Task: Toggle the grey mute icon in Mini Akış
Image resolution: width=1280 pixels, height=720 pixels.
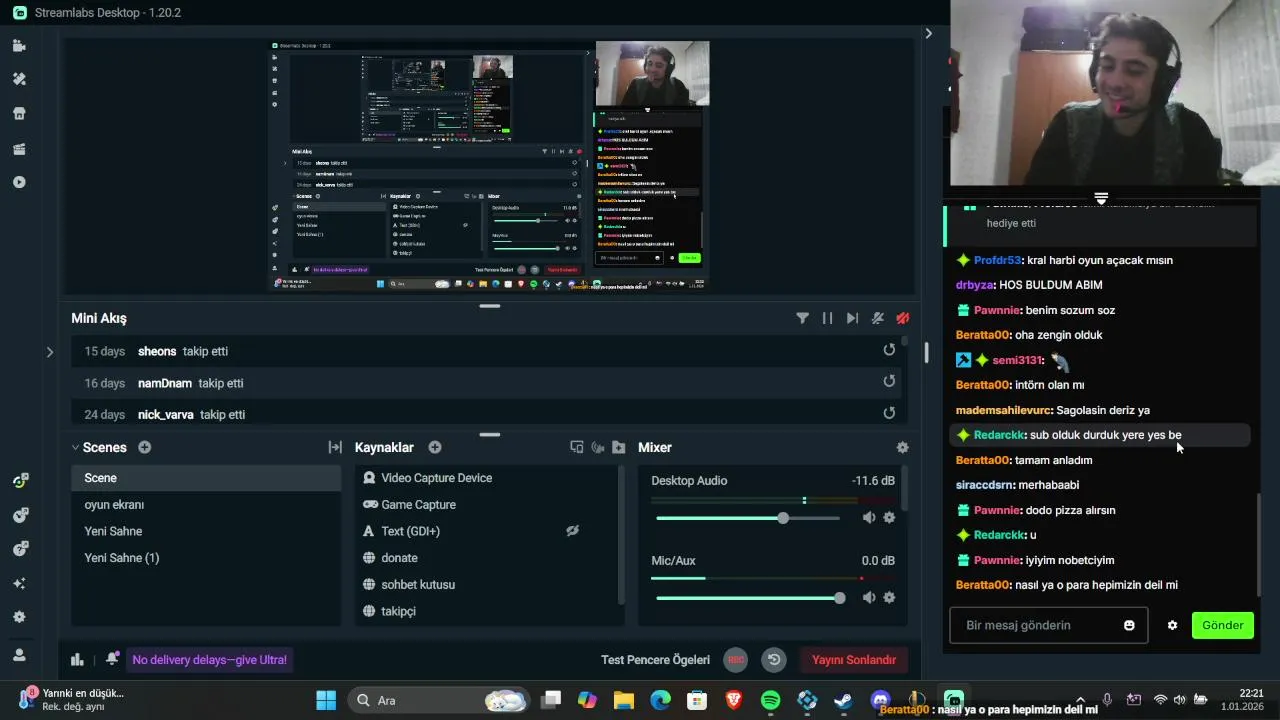Action: [x=878, y=318]
